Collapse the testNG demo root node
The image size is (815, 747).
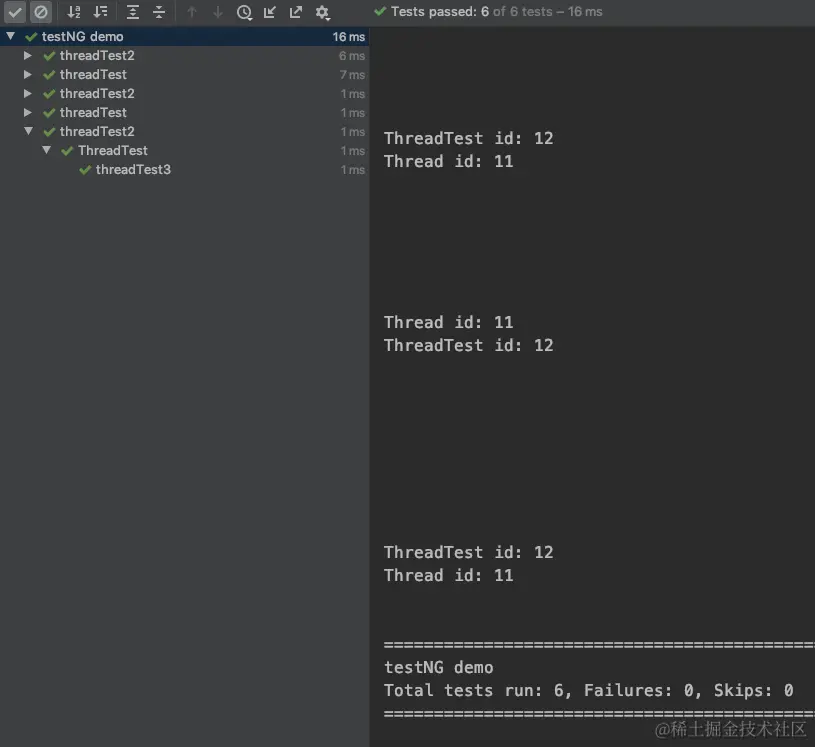(10, 36)
